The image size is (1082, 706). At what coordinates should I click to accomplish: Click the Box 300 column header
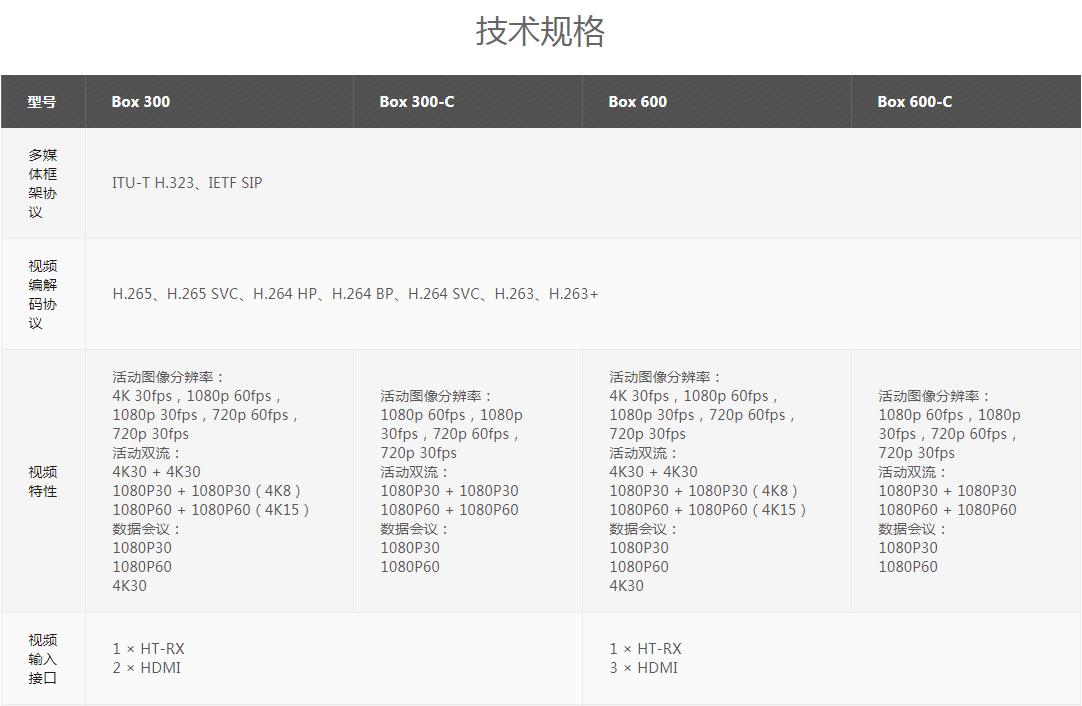pos(141,102)
